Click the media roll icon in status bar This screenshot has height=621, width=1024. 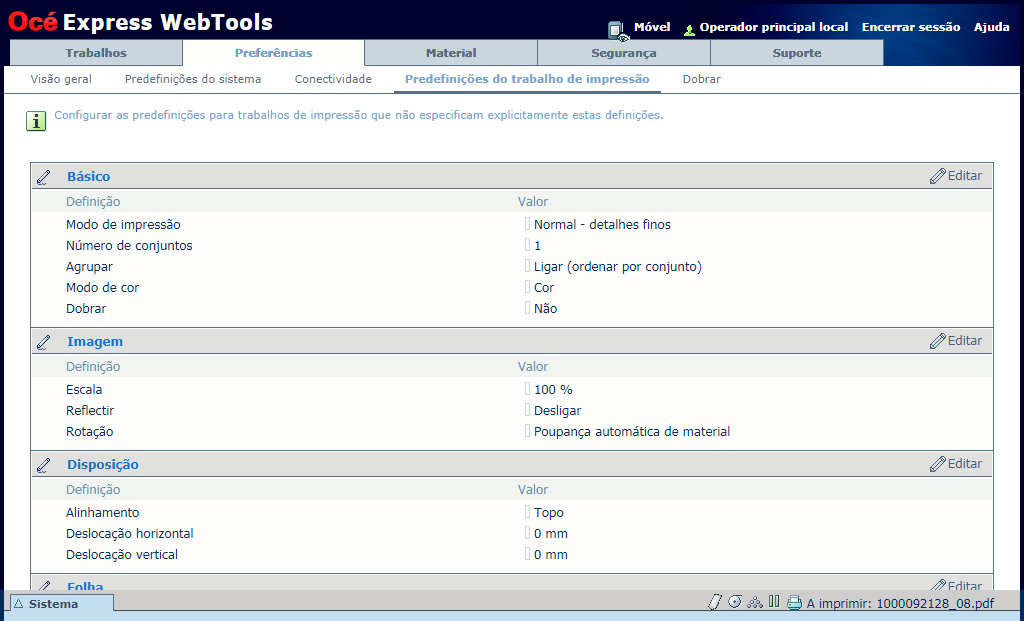click(735, 602)
